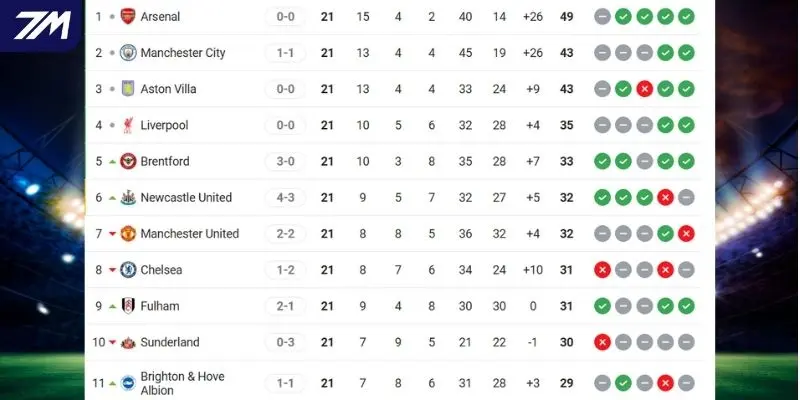Click the Brentford club crest icon
The height and width of the screenshot is (400, 800).
click(x=128, y=161)
